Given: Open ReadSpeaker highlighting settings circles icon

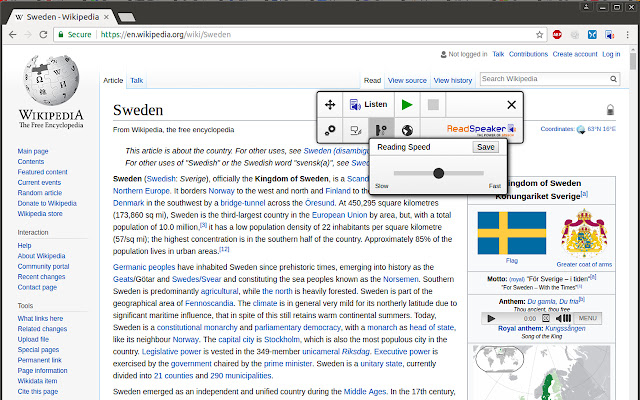Looking at the screenshot, I should click(x=330, y=130).
